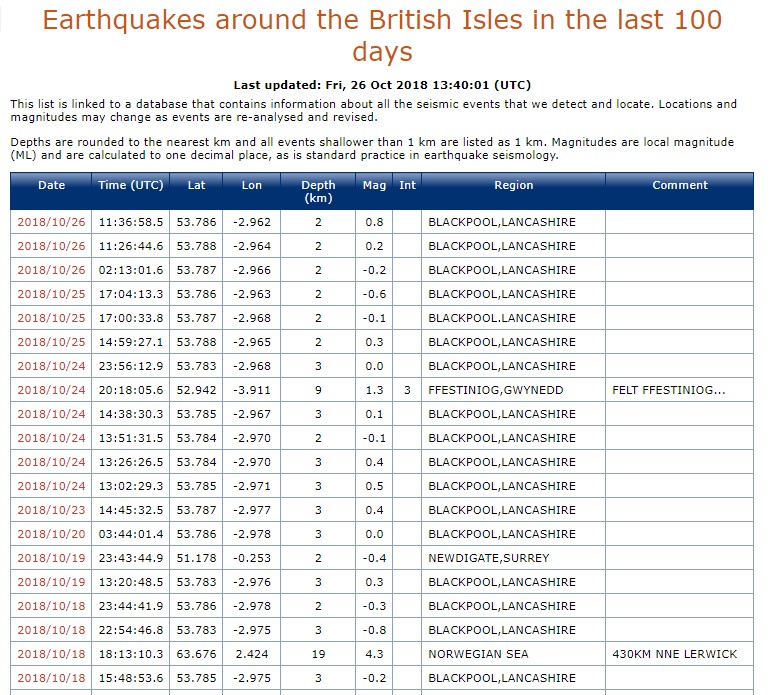
Task: Click the Time (UTC) column header
Action: point(131,185)
